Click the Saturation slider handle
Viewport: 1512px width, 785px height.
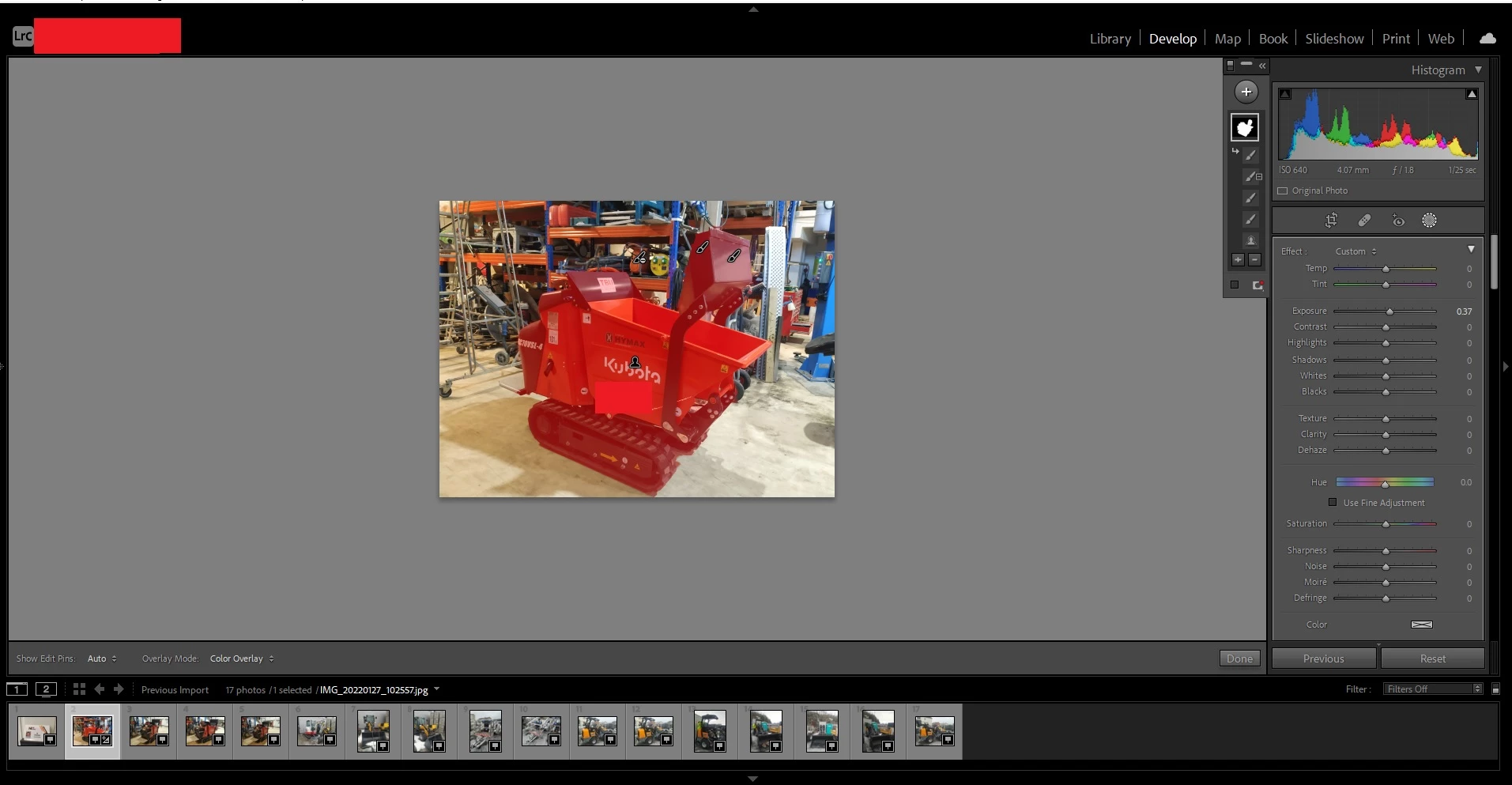click(x=1386, y=524)
